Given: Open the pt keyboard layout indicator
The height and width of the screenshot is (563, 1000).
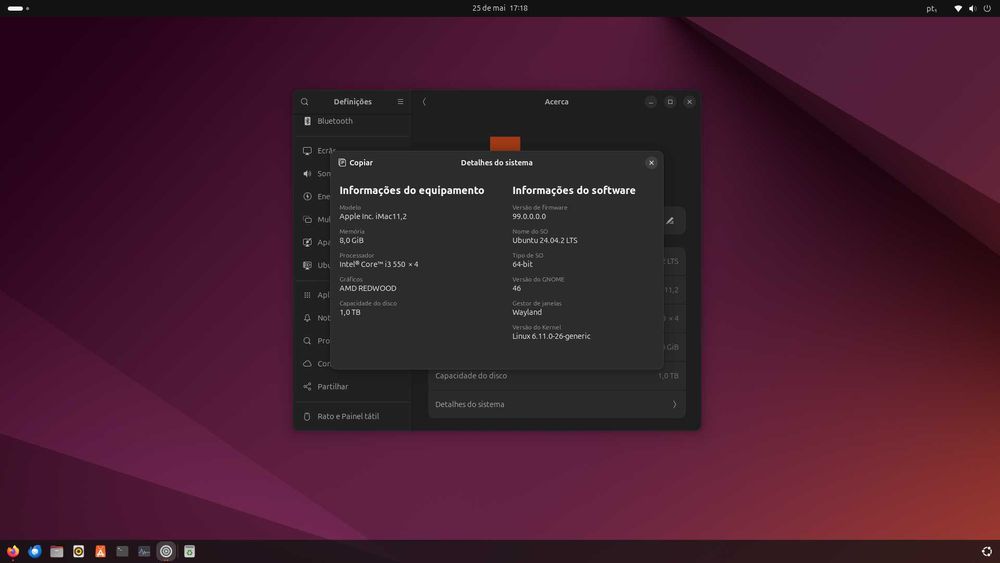Looking at the screenshot, I should (x=931, y=8).
